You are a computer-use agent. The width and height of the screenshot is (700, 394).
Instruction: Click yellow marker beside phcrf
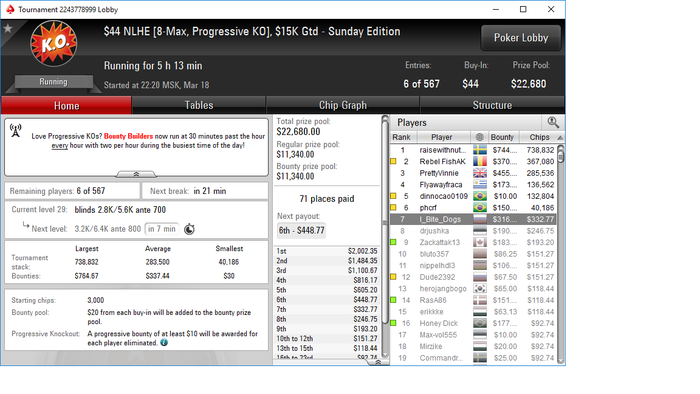[393, 207]
